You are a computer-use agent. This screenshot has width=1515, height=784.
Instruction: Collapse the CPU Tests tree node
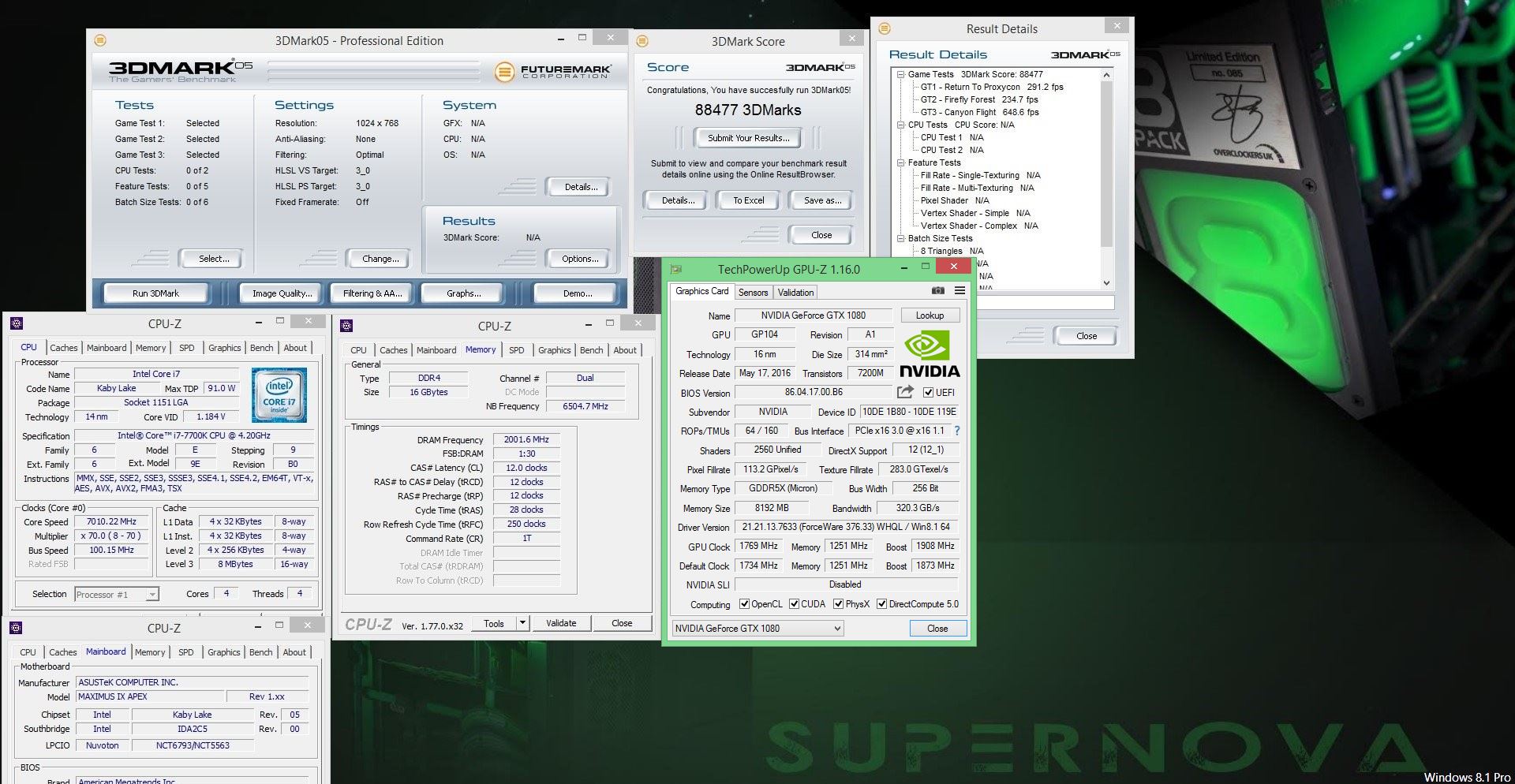click(x=900, y=125)
